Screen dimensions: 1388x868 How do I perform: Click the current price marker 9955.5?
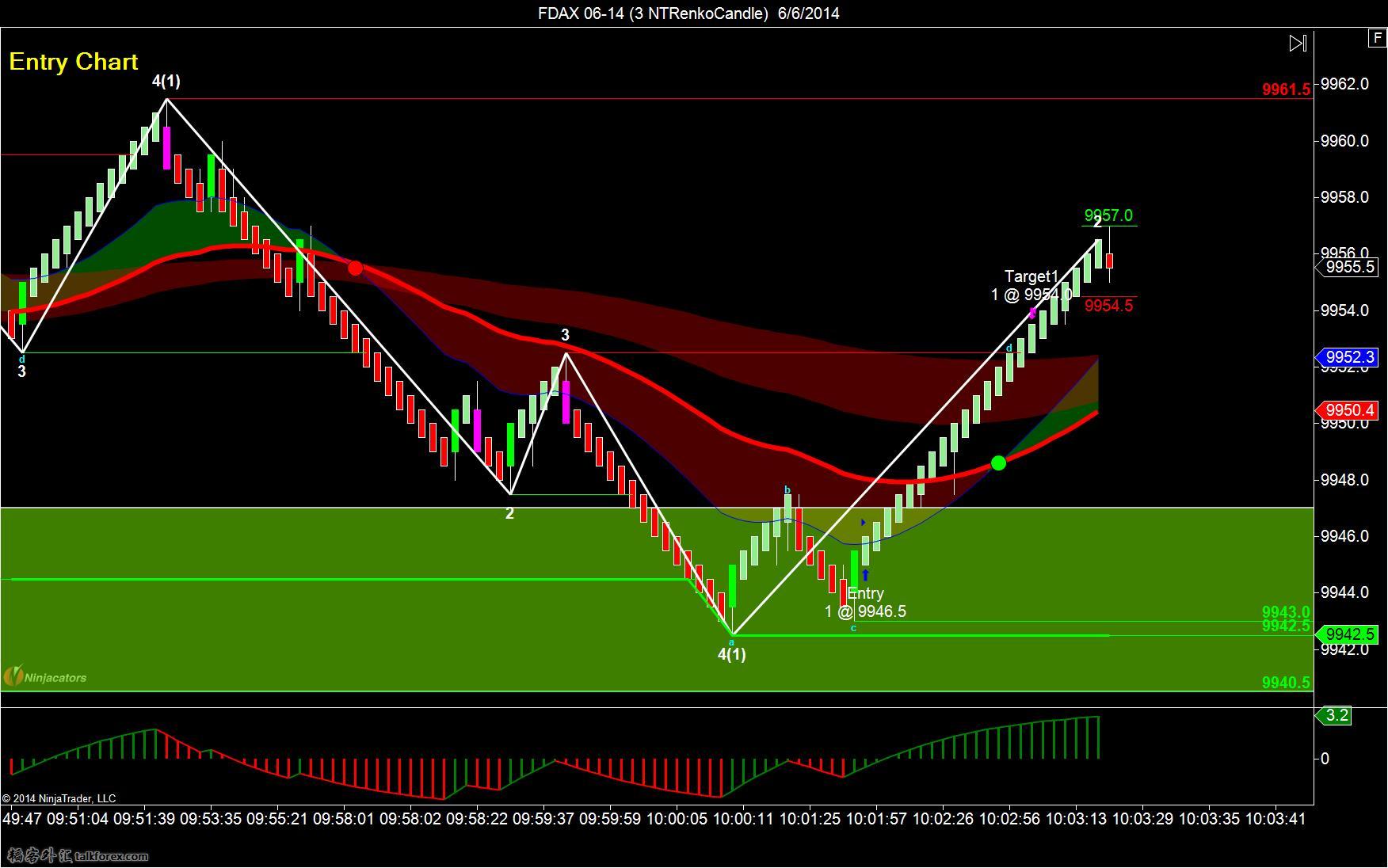pyautogui.click(x=1347, y=267)
